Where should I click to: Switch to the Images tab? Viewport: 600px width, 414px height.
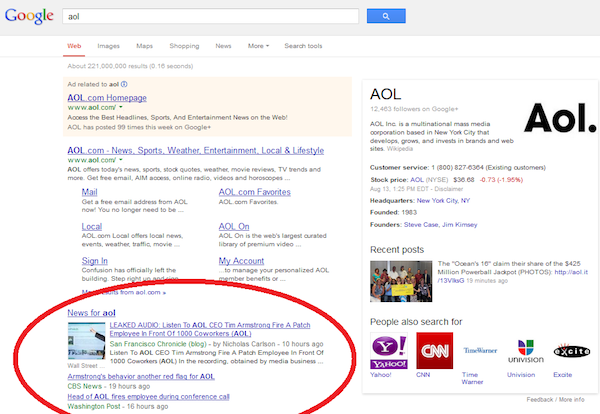(108, 46)
